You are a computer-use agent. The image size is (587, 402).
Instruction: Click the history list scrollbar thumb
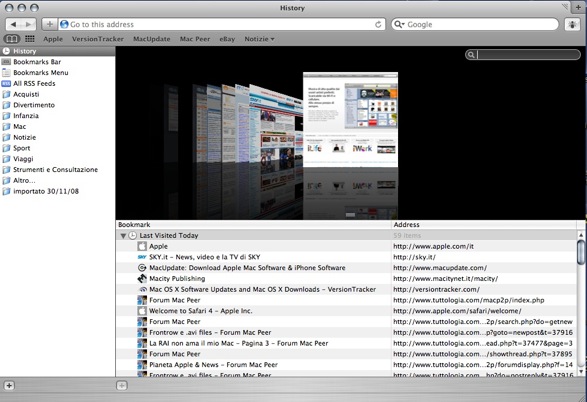581,252
